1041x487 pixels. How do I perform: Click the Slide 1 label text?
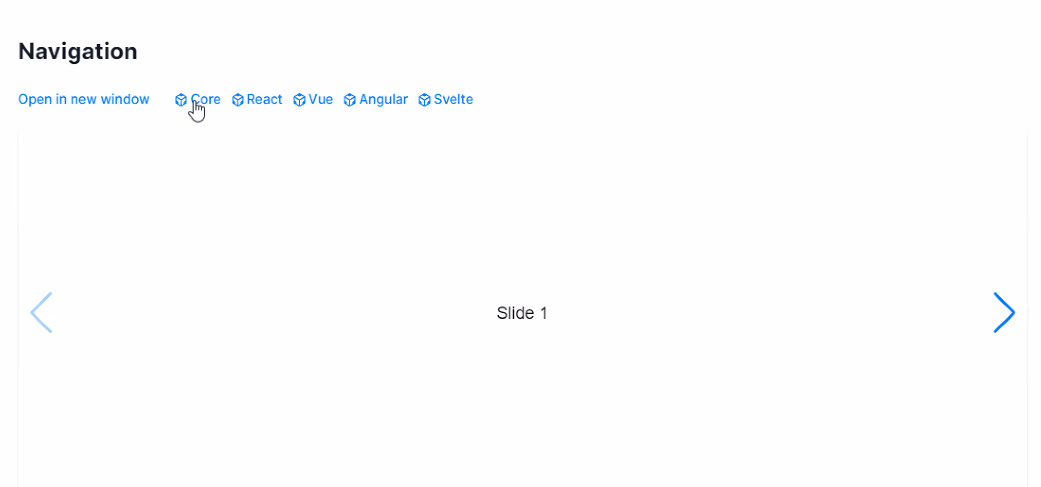[522, 313]
